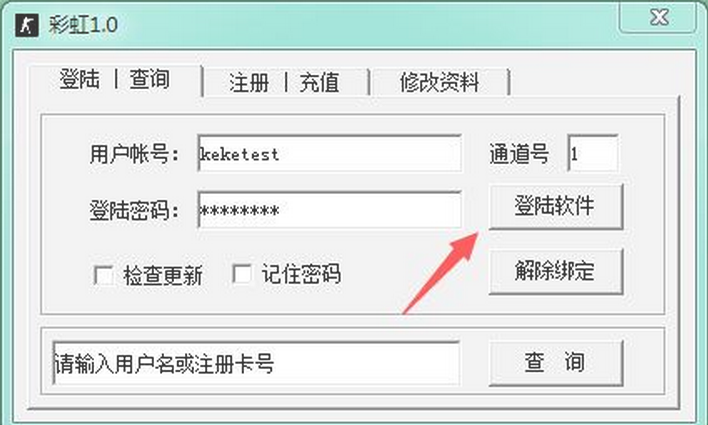
Task: Focus the 请输入用户名或注册卡号 search field
Action: tap(256, 363)
